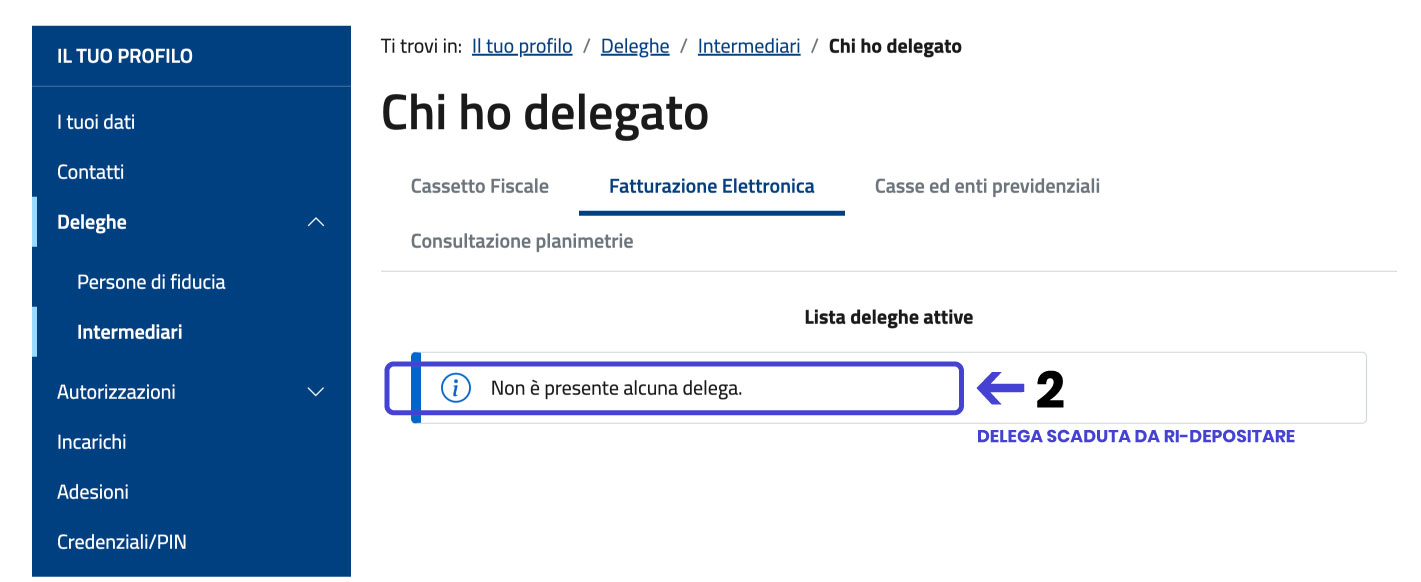Open the Cassetto Fiscale tab
The width and height of the screenshot is (1421, 582).
pos(480,186)
